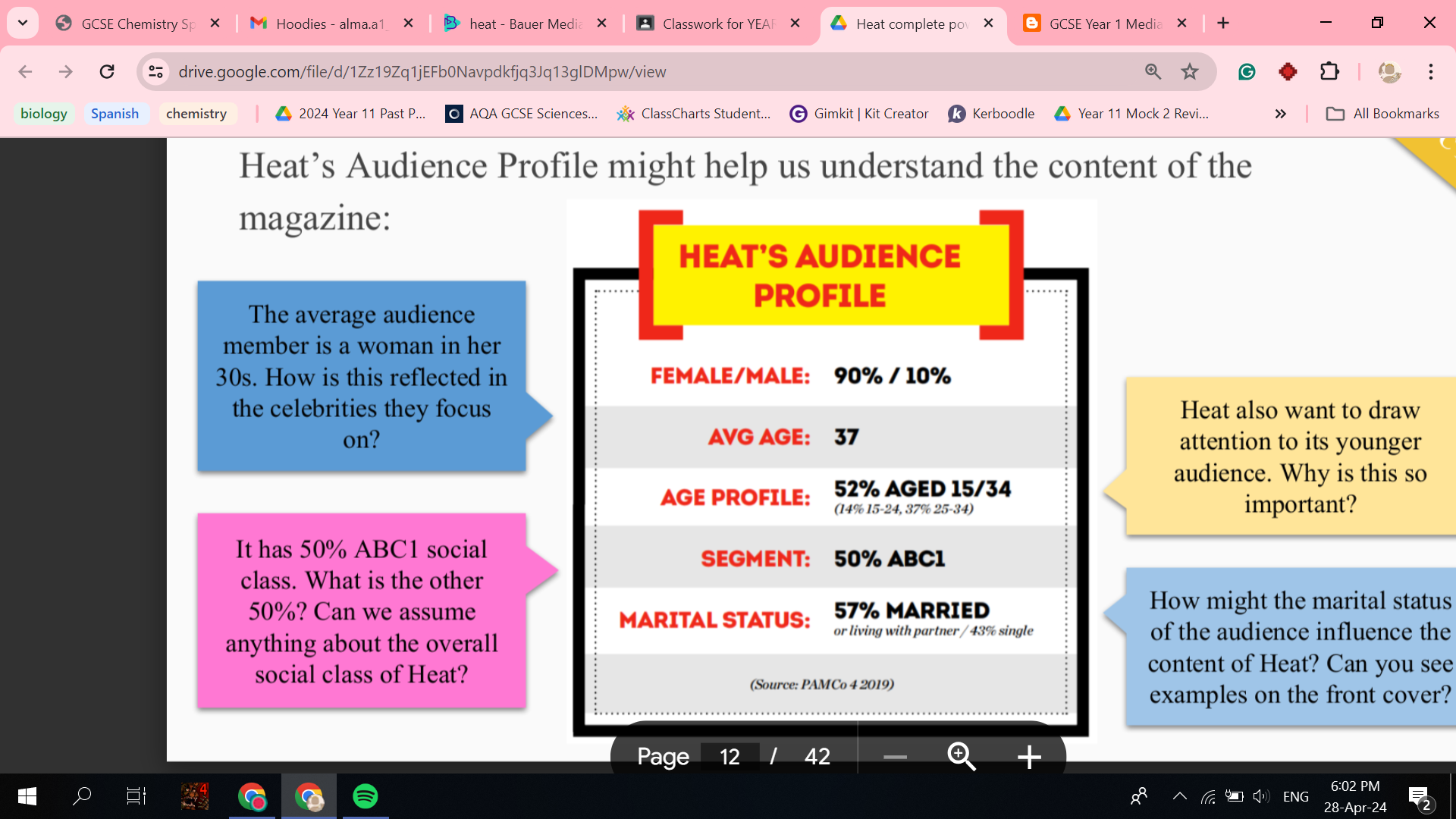Zoom in with the plus button

tap(1029, 756)
